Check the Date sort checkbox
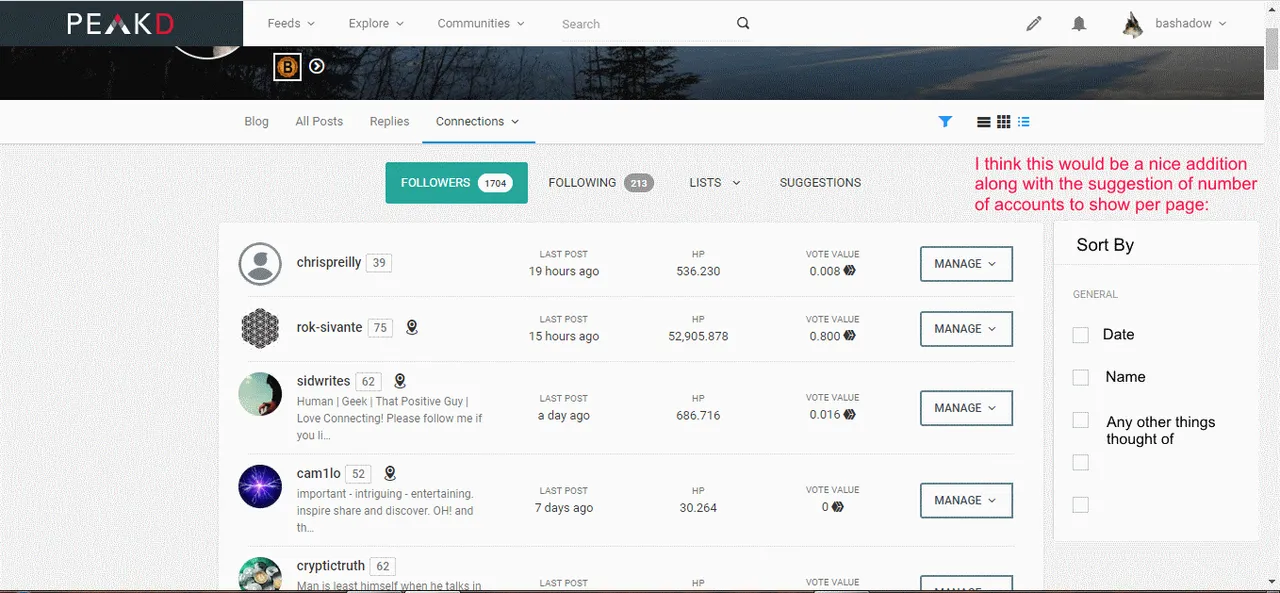The width and height of the screenshot is (1280, 593). click(x=1080, y=335)
